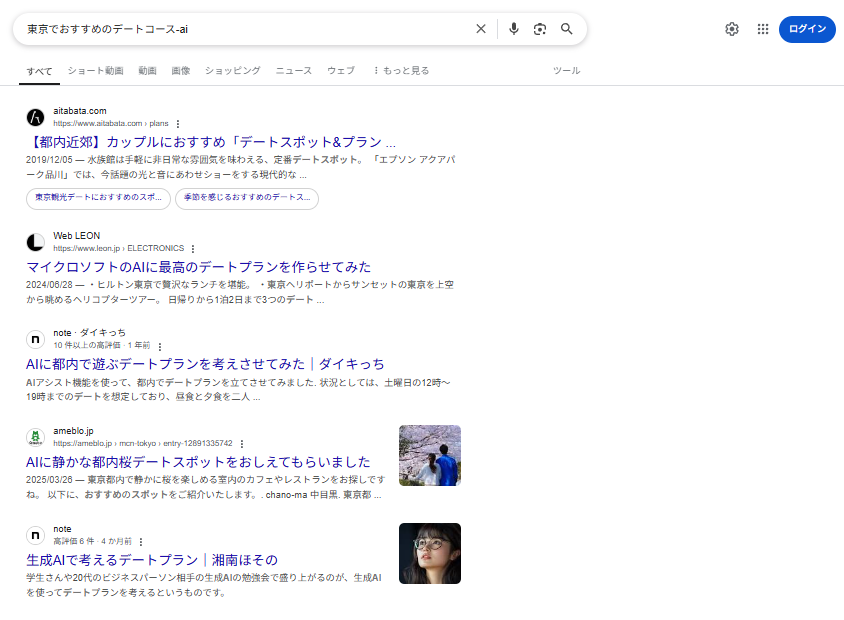Click the cherry blossom couple thumbnail

430,456
